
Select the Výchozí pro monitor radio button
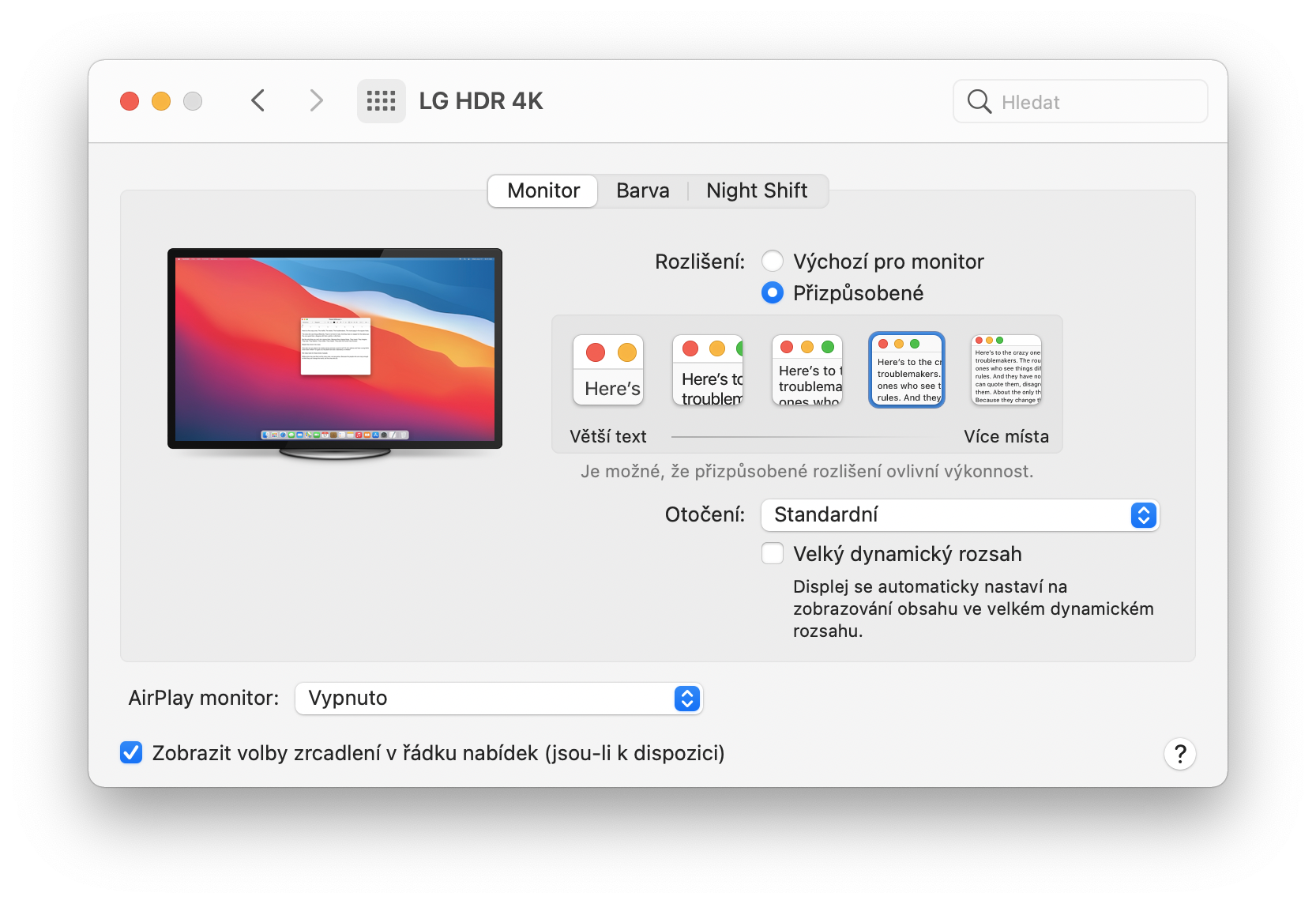click(773, 262)
